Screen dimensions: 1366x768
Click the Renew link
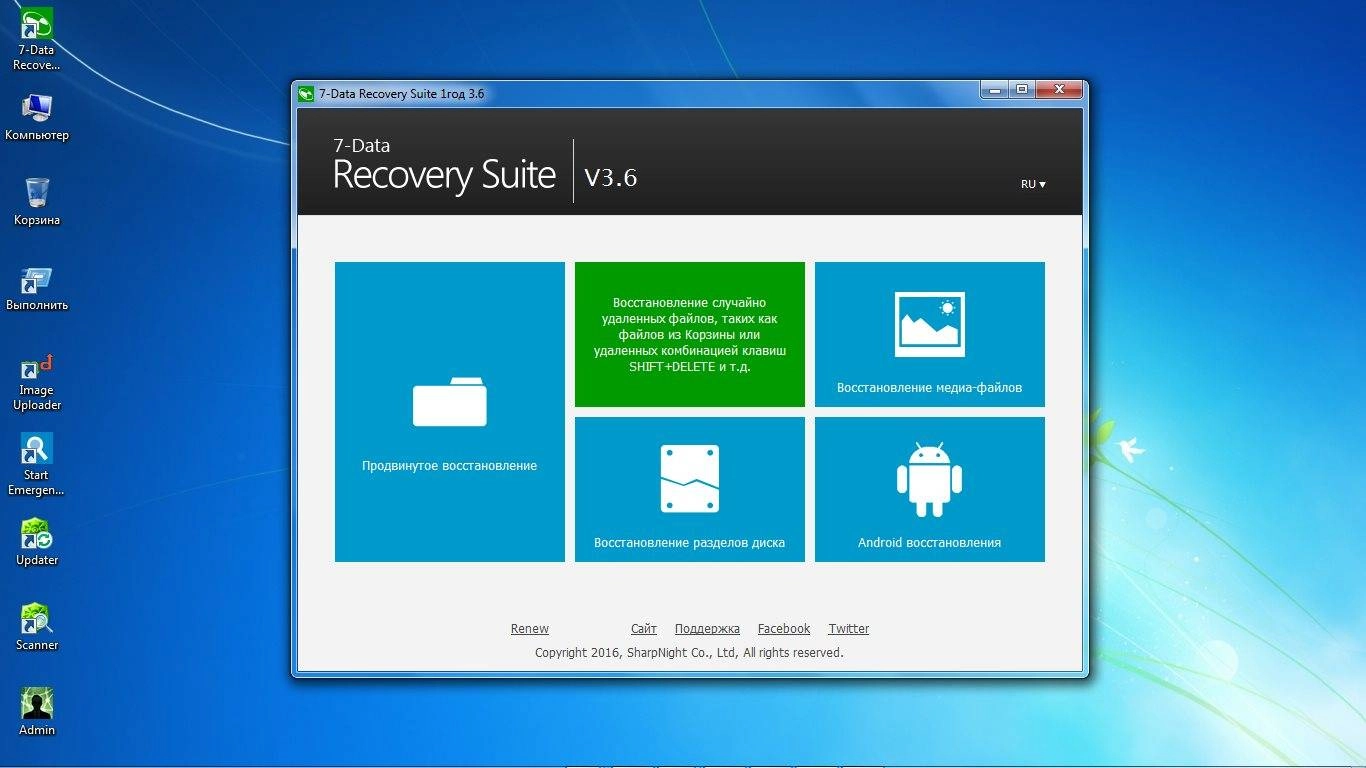point(529,629)
